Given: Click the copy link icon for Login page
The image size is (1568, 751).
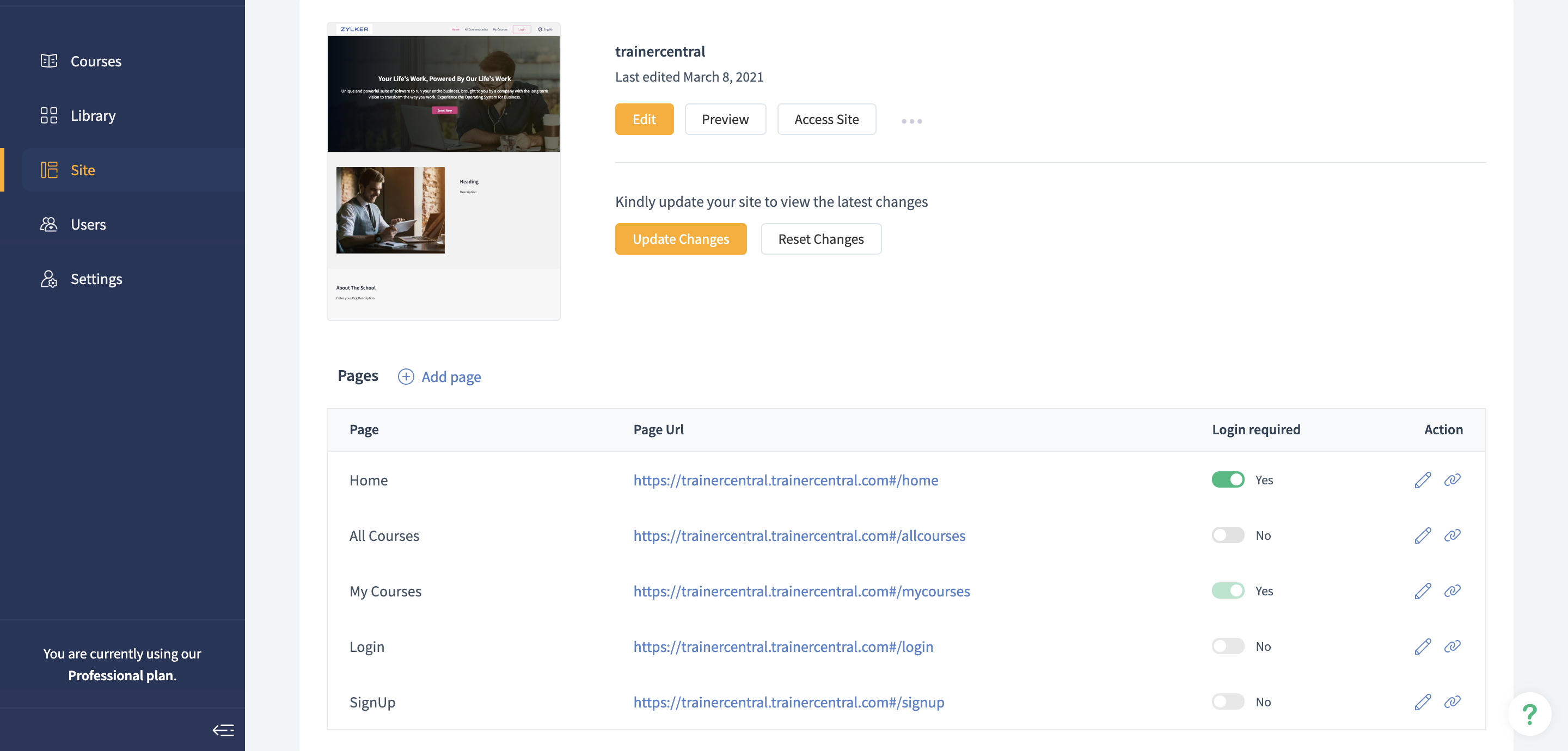Looking at the screenshot, I should click(1451, 647).
